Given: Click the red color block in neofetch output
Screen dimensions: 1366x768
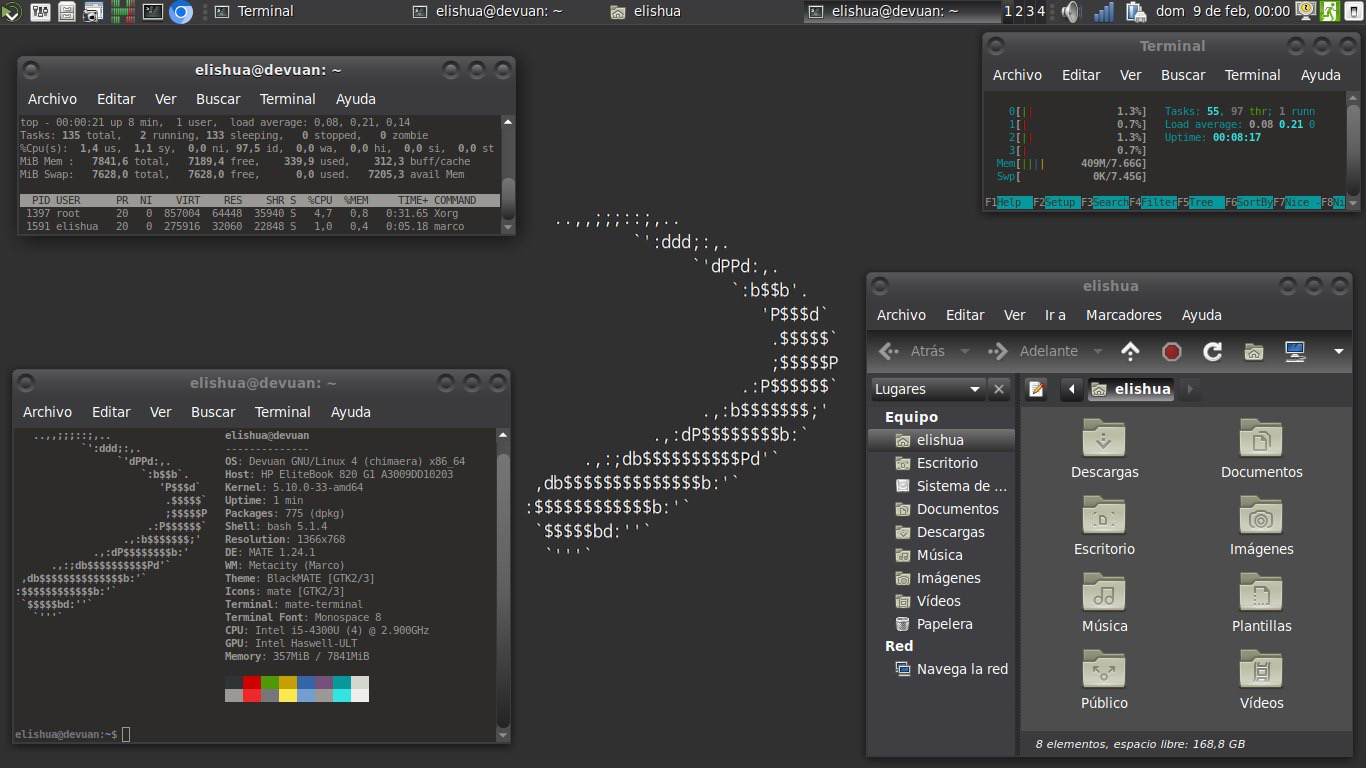Looking at the screenshot, I should [252, 682].
